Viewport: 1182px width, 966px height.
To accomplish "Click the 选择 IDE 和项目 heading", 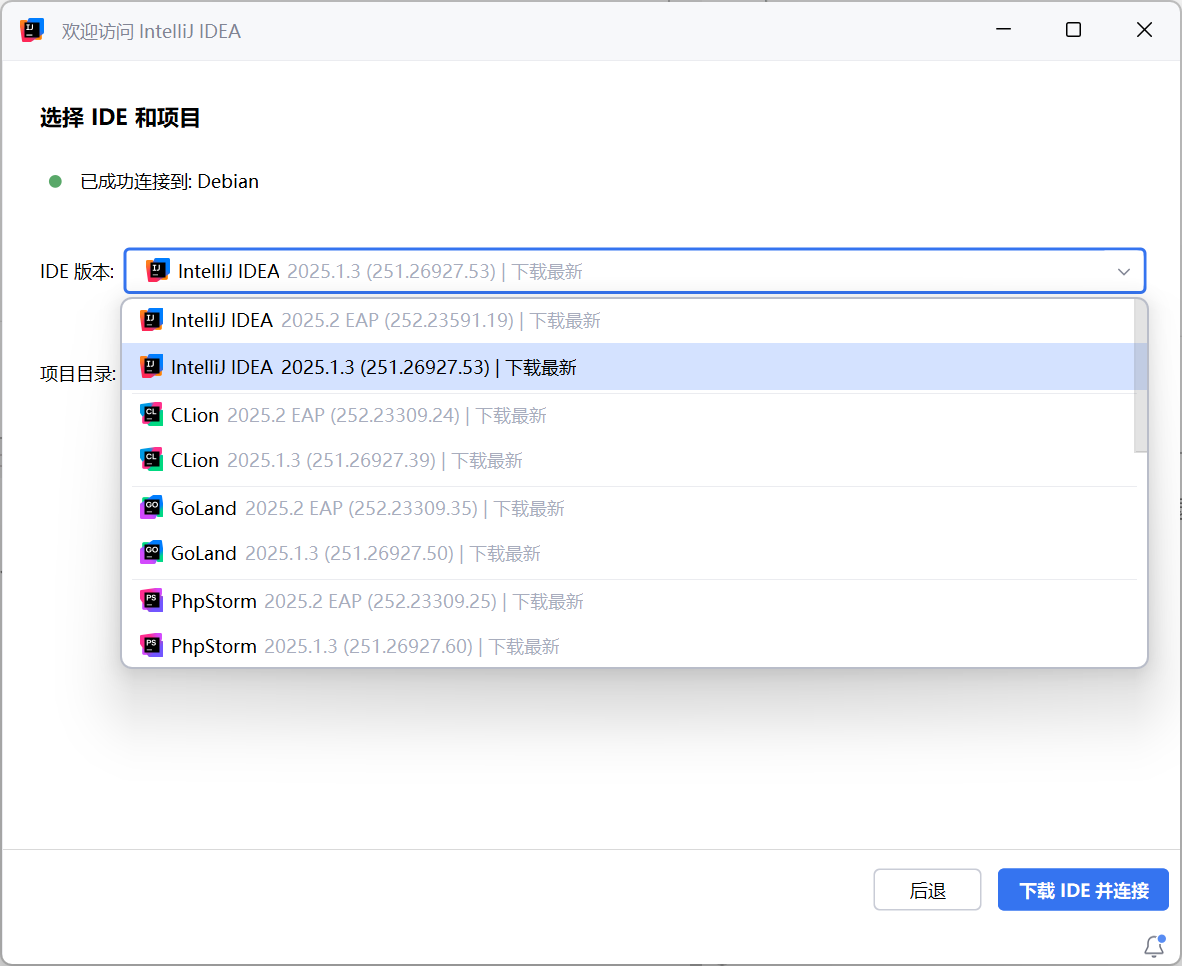I will coord(120,118).
